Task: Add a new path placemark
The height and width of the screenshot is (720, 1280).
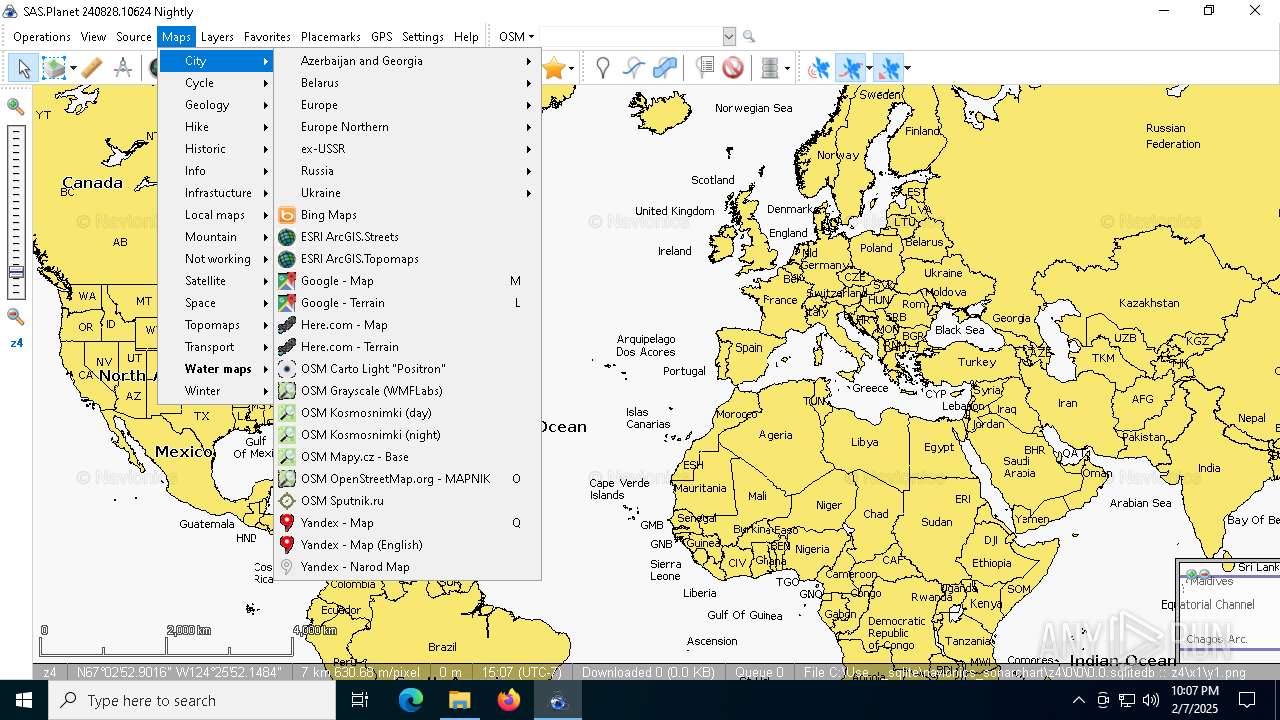Action: [633, 68]
